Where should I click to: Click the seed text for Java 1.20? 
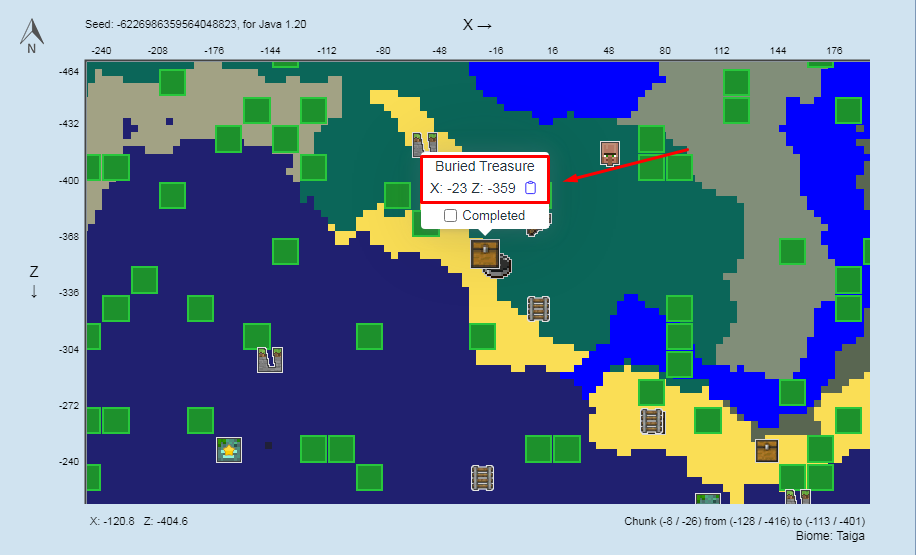(x=196, y=24)
